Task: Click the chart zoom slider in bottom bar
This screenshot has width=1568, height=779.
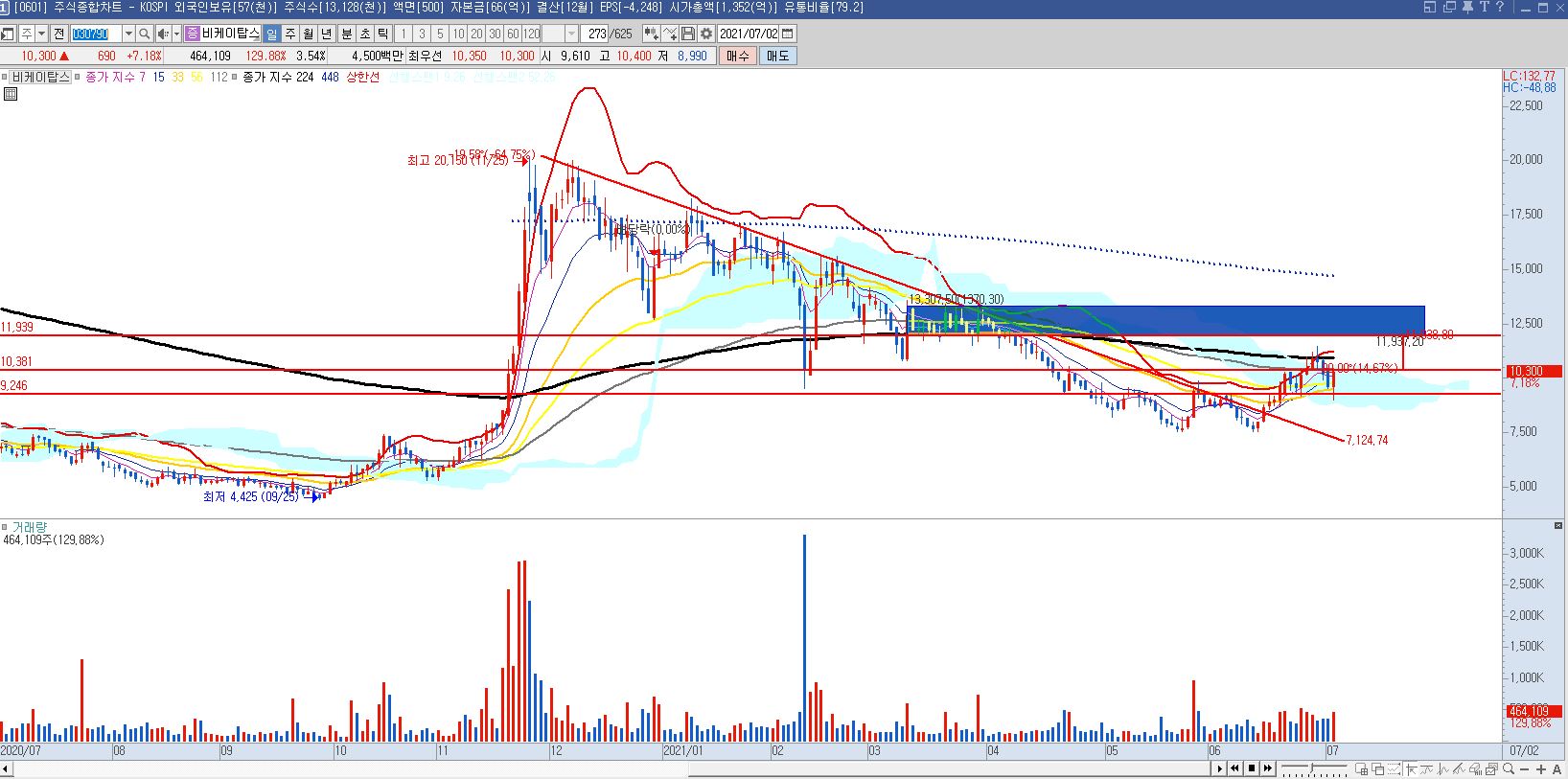Action: 1314,768
